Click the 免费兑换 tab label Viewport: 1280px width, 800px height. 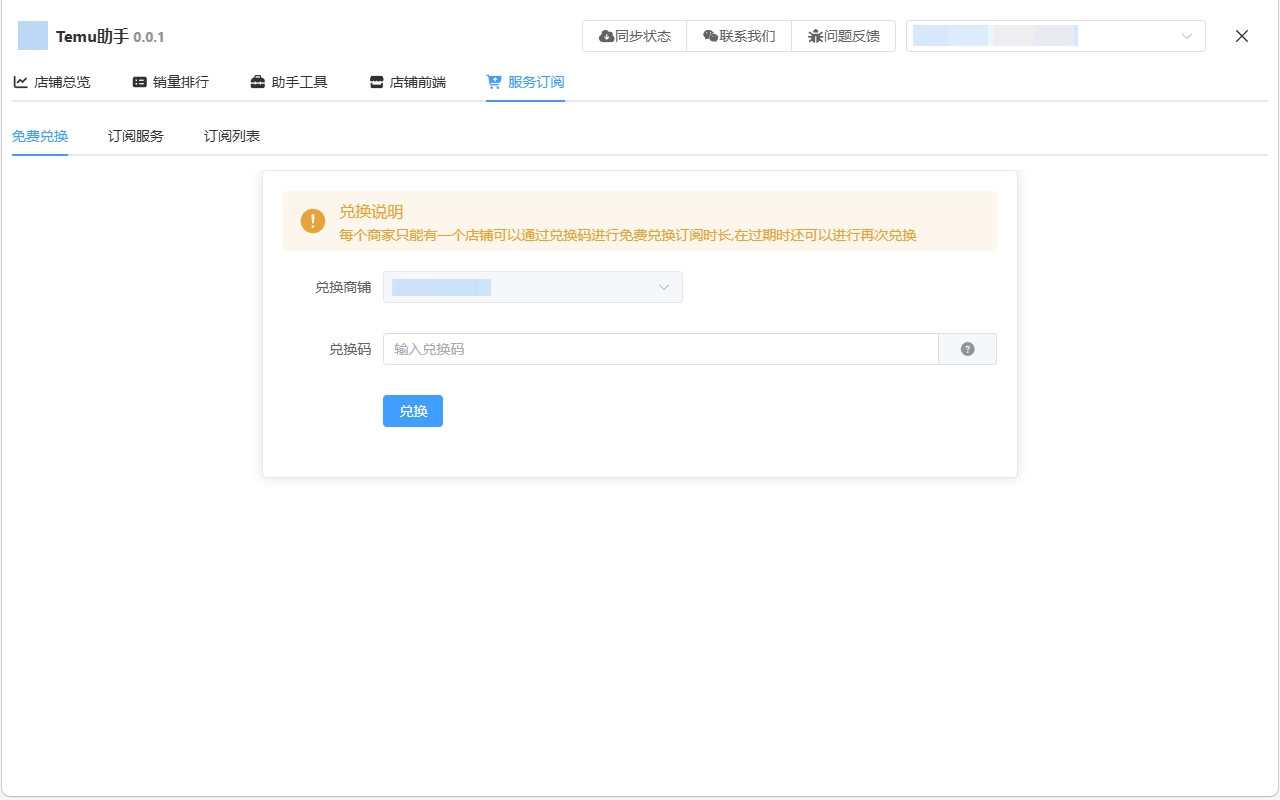point(39,135)
